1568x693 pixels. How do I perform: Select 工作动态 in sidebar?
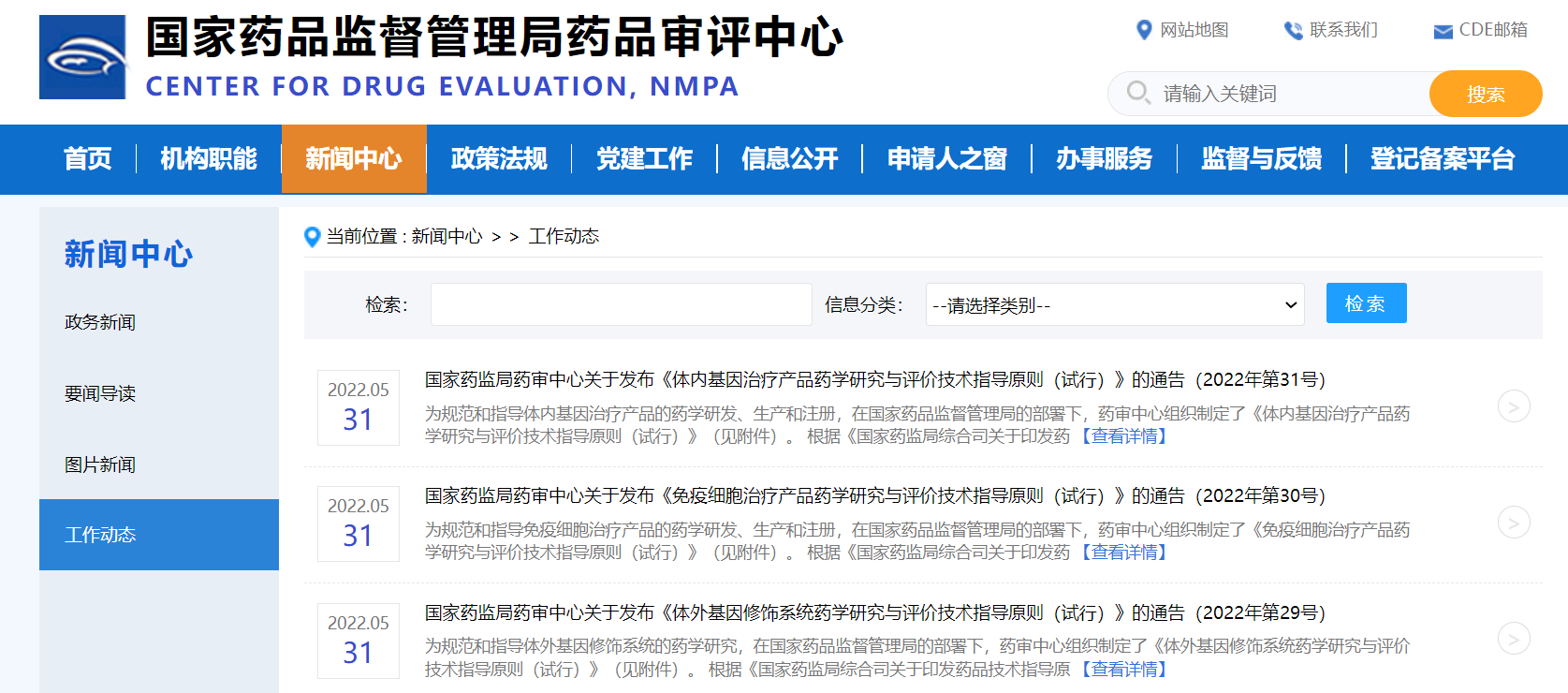click(159, 535)
